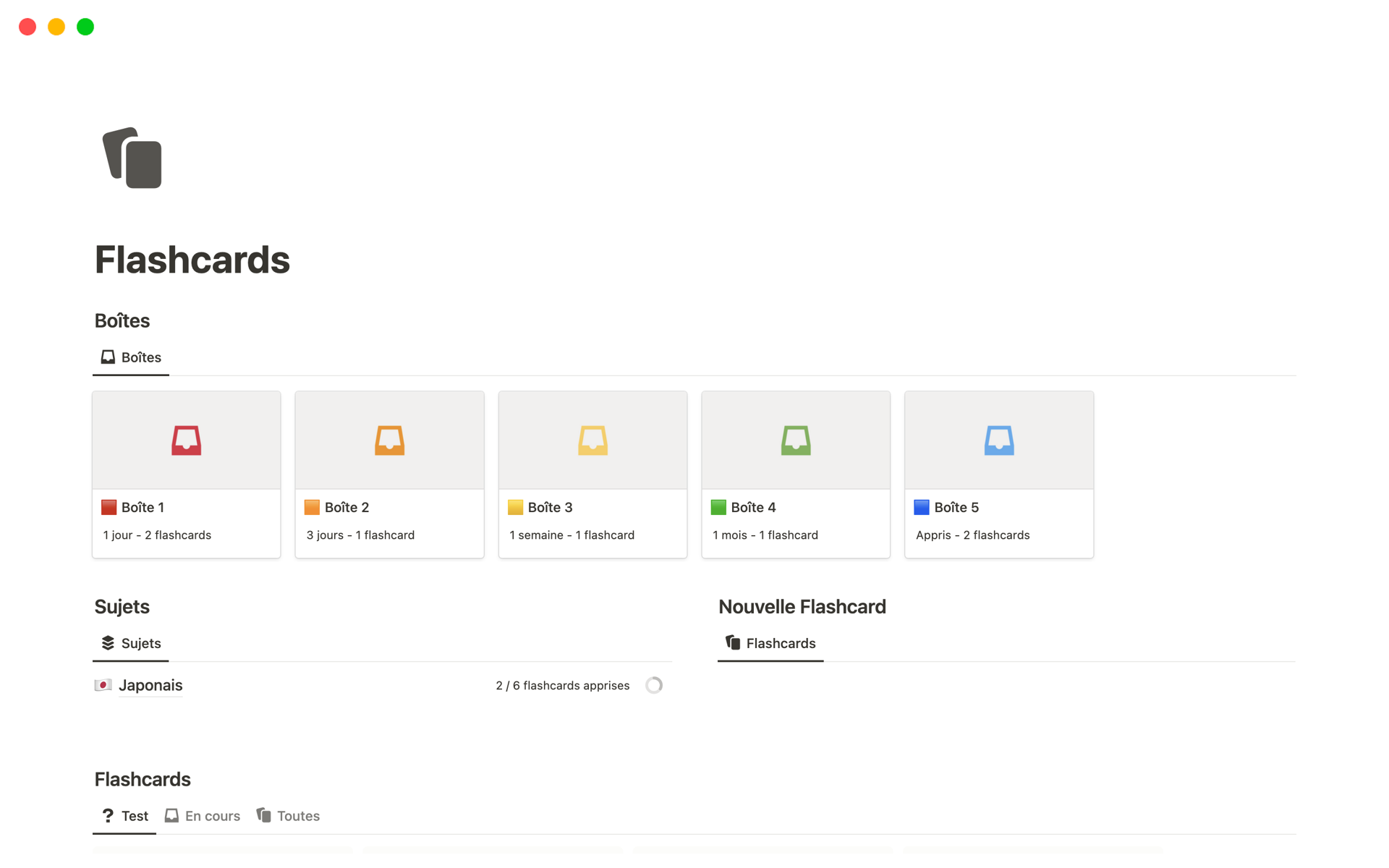Click the yellow inbox icon of Boîte 3

pyautogui.click(x=592, y=440)
